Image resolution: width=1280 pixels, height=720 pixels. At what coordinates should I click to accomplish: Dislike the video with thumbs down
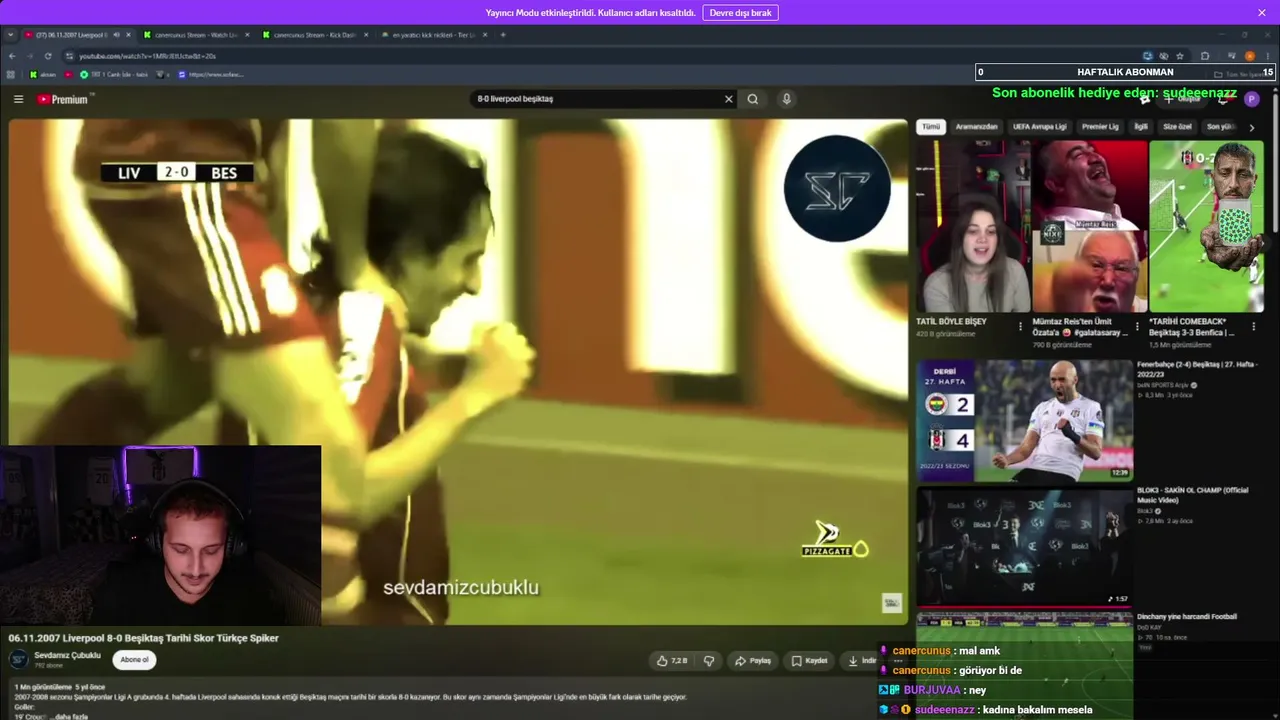pyautogui.click(x=709, y=661)
